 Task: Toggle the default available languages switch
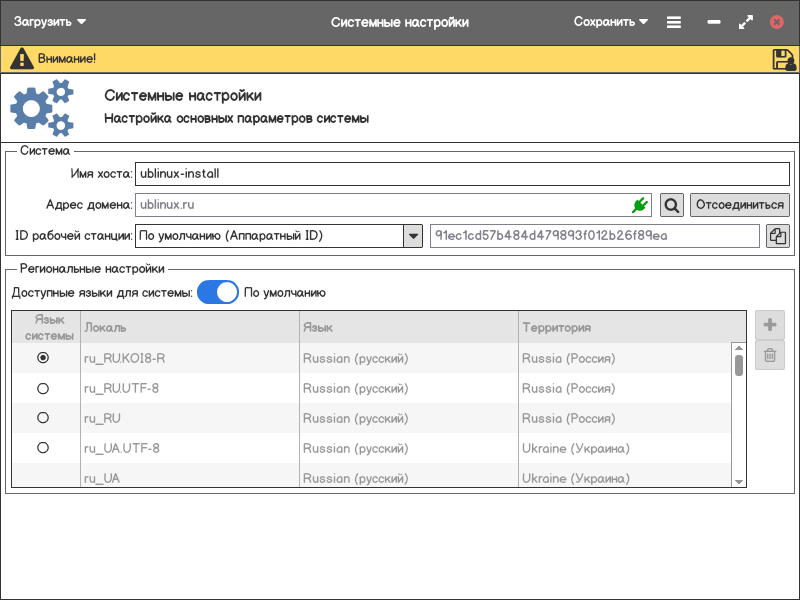click(x=217, y=292)
